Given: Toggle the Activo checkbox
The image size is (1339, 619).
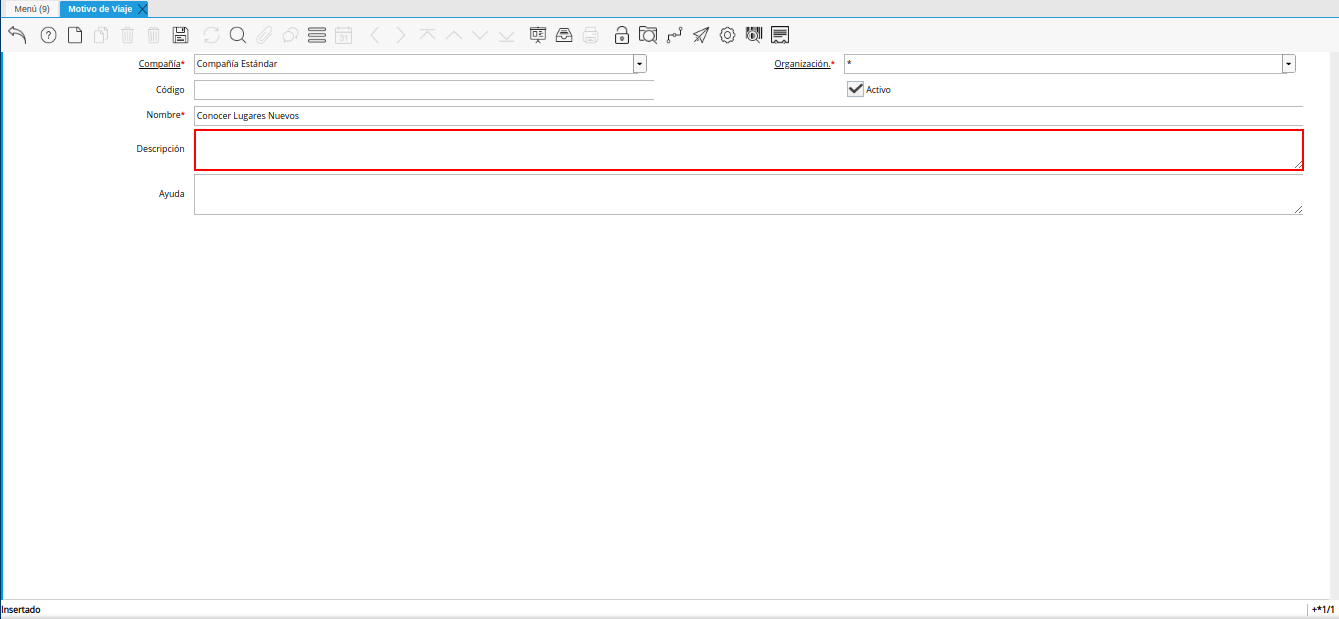Looking at the screenshot, I should coord(855,89).
